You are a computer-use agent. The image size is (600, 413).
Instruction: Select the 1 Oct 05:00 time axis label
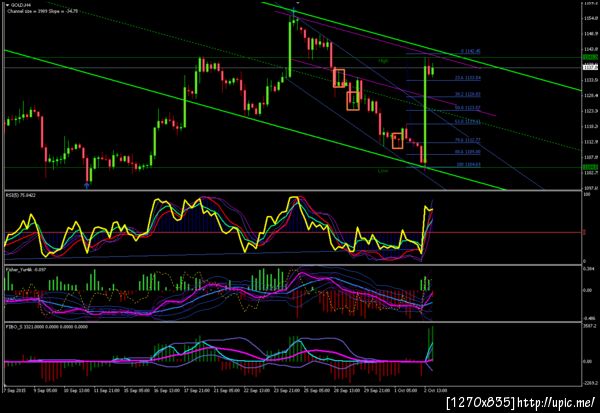tap(407, 391)
